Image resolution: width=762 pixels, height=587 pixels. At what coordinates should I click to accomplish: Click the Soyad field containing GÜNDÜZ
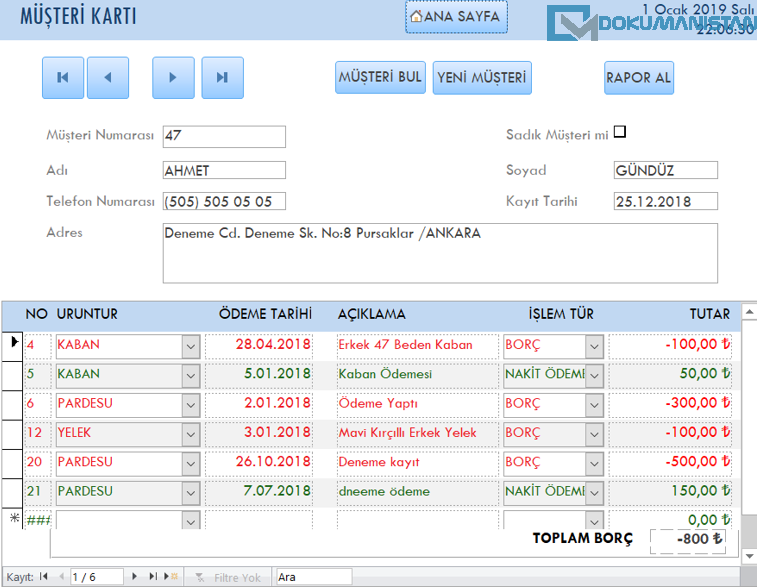click(665, 170)
